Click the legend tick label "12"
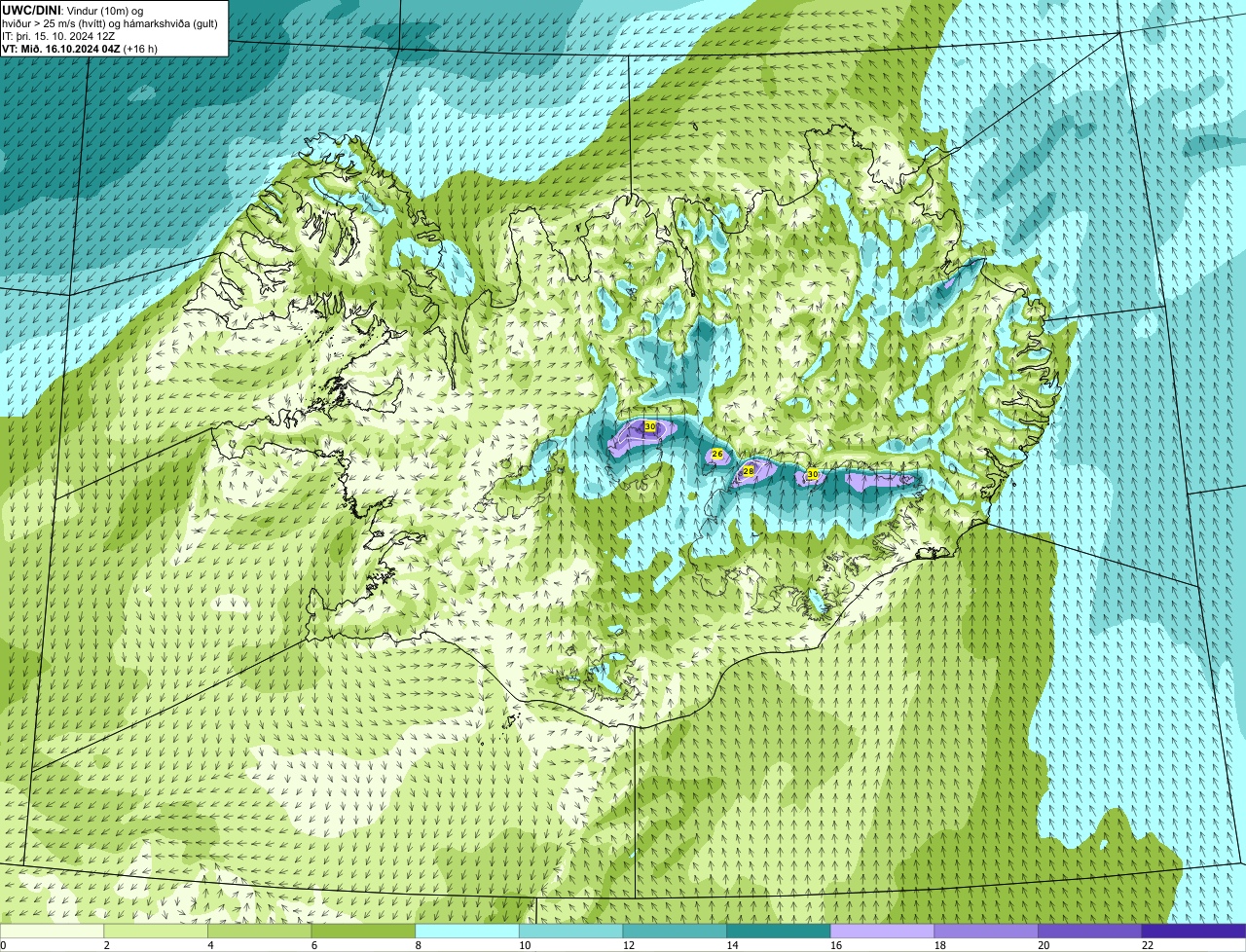 (x=629, y=945)
